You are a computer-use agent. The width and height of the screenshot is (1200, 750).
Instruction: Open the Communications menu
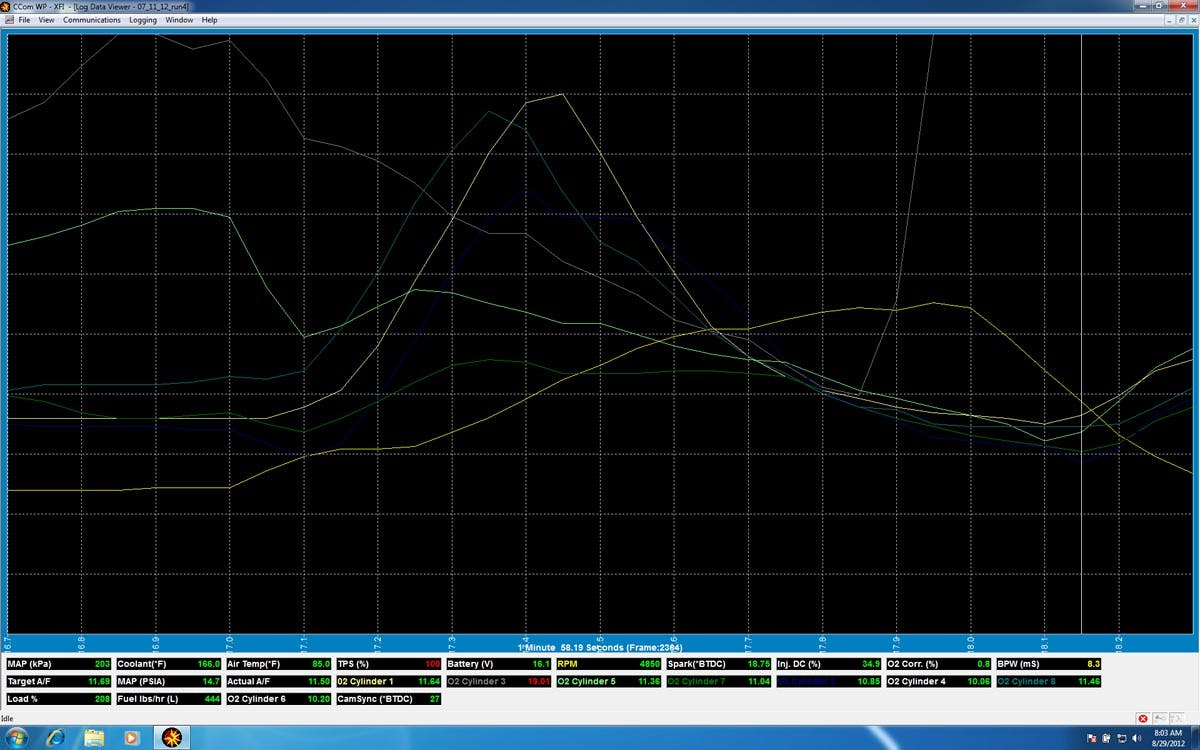click(92, 20)
